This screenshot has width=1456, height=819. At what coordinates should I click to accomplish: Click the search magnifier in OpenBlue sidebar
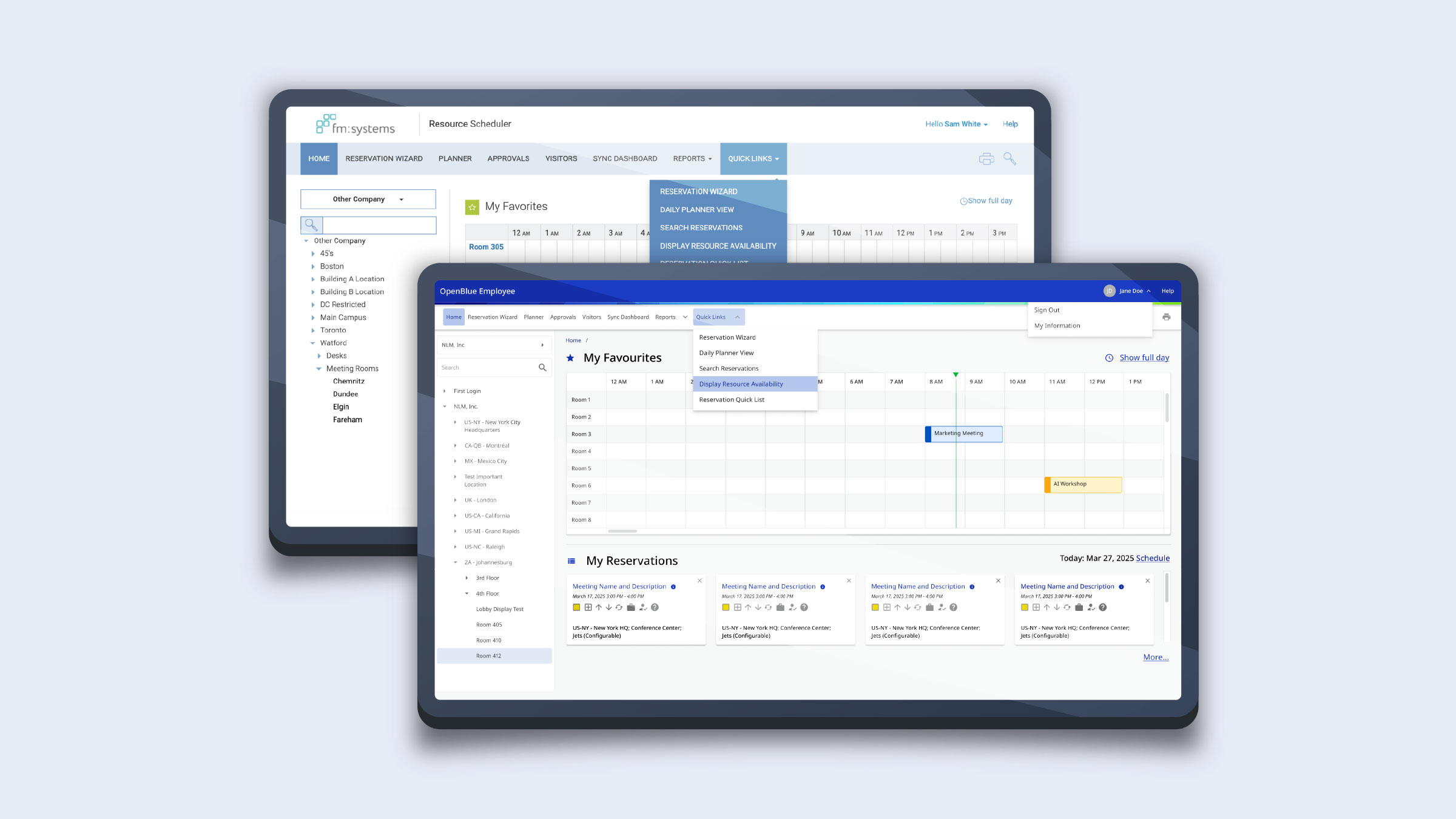pyautogui.click(x=542, y=368)
